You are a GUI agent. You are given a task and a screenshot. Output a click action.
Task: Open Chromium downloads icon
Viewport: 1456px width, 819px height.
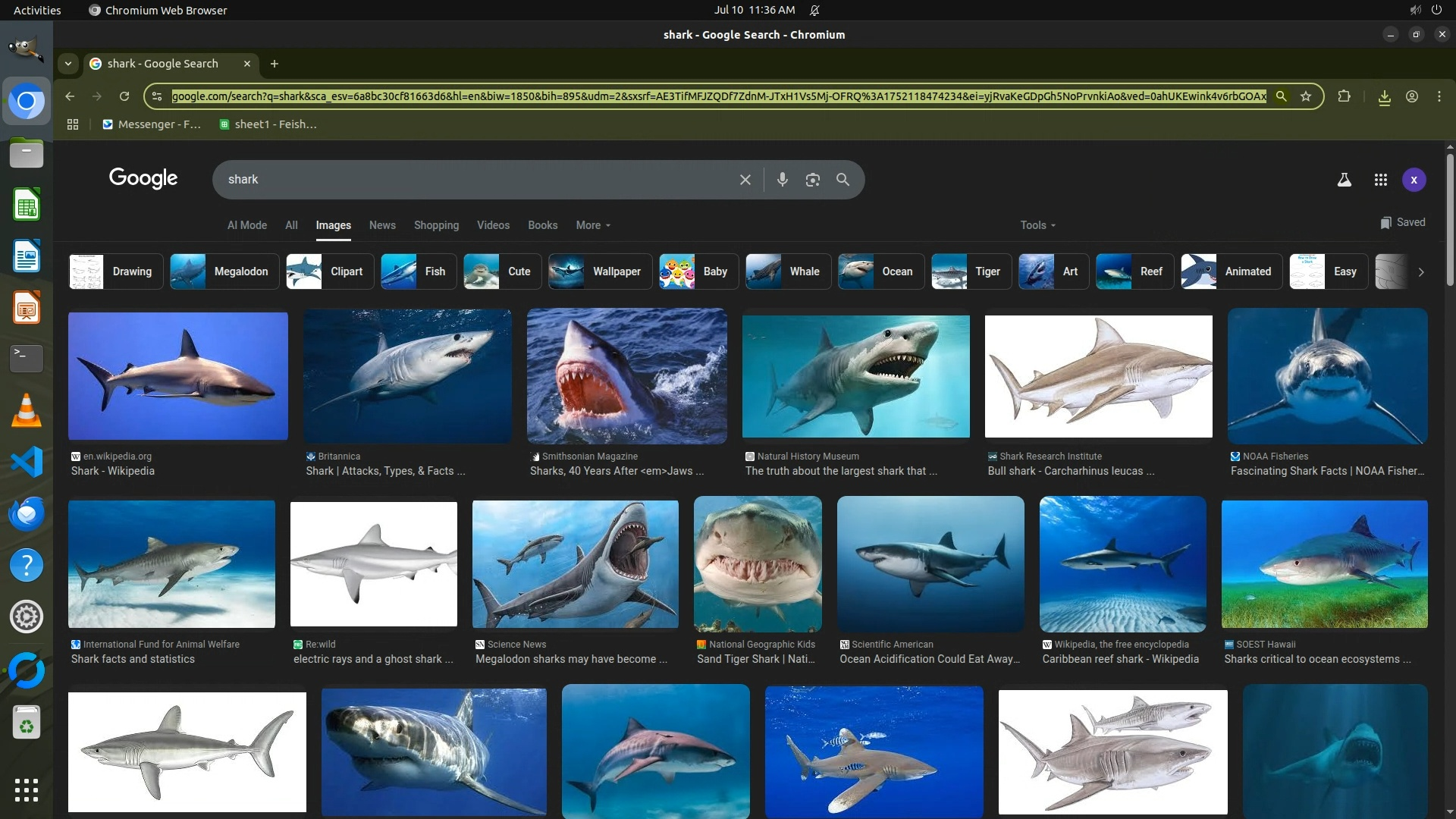(1384, 97)
